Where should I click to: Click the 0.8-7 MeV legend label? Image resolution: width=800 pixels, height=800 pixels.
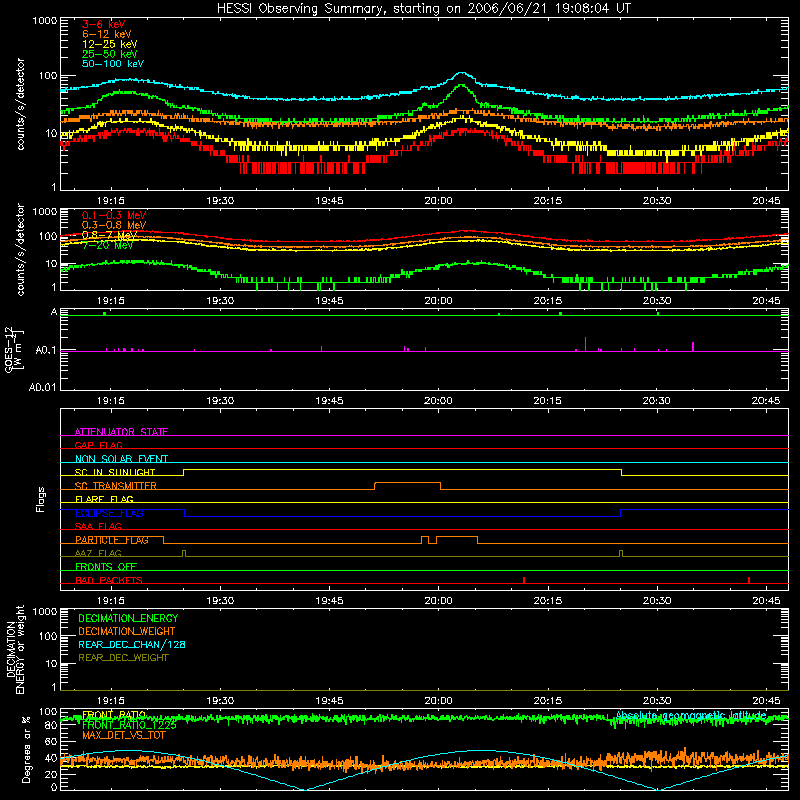[x=110, y=235]
